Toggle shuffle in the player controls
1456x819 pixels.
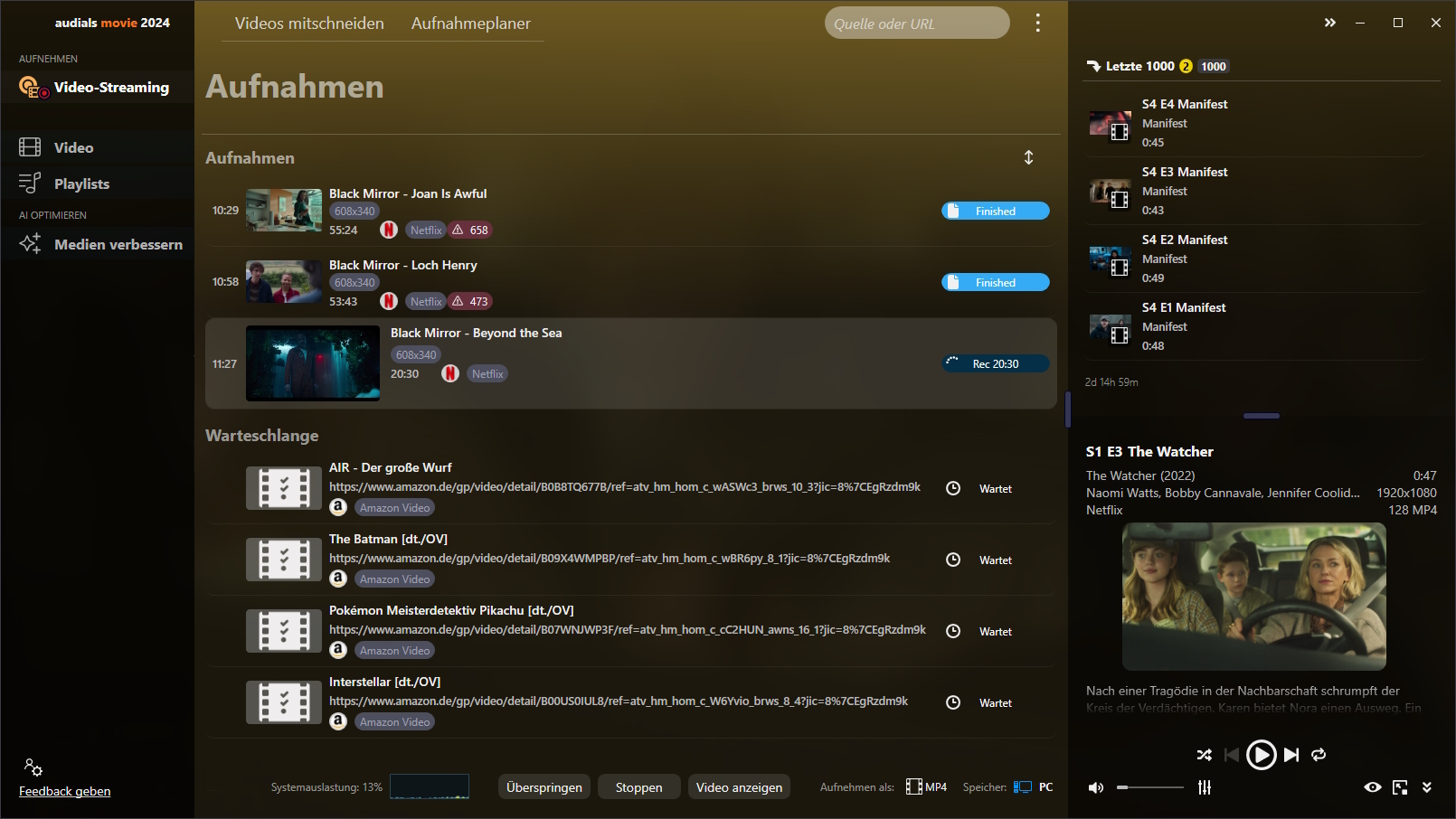point(1204,755)
